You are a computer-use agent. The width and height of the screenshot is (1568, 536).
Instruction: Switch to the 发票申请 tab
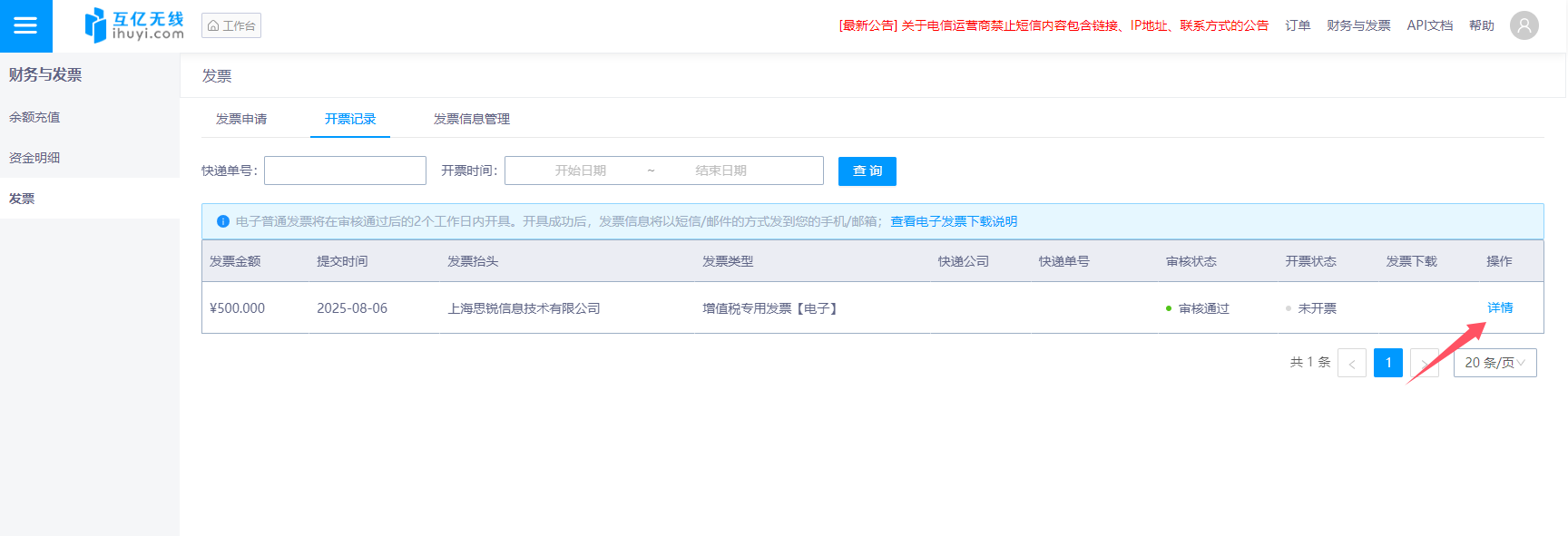(241, 119)
